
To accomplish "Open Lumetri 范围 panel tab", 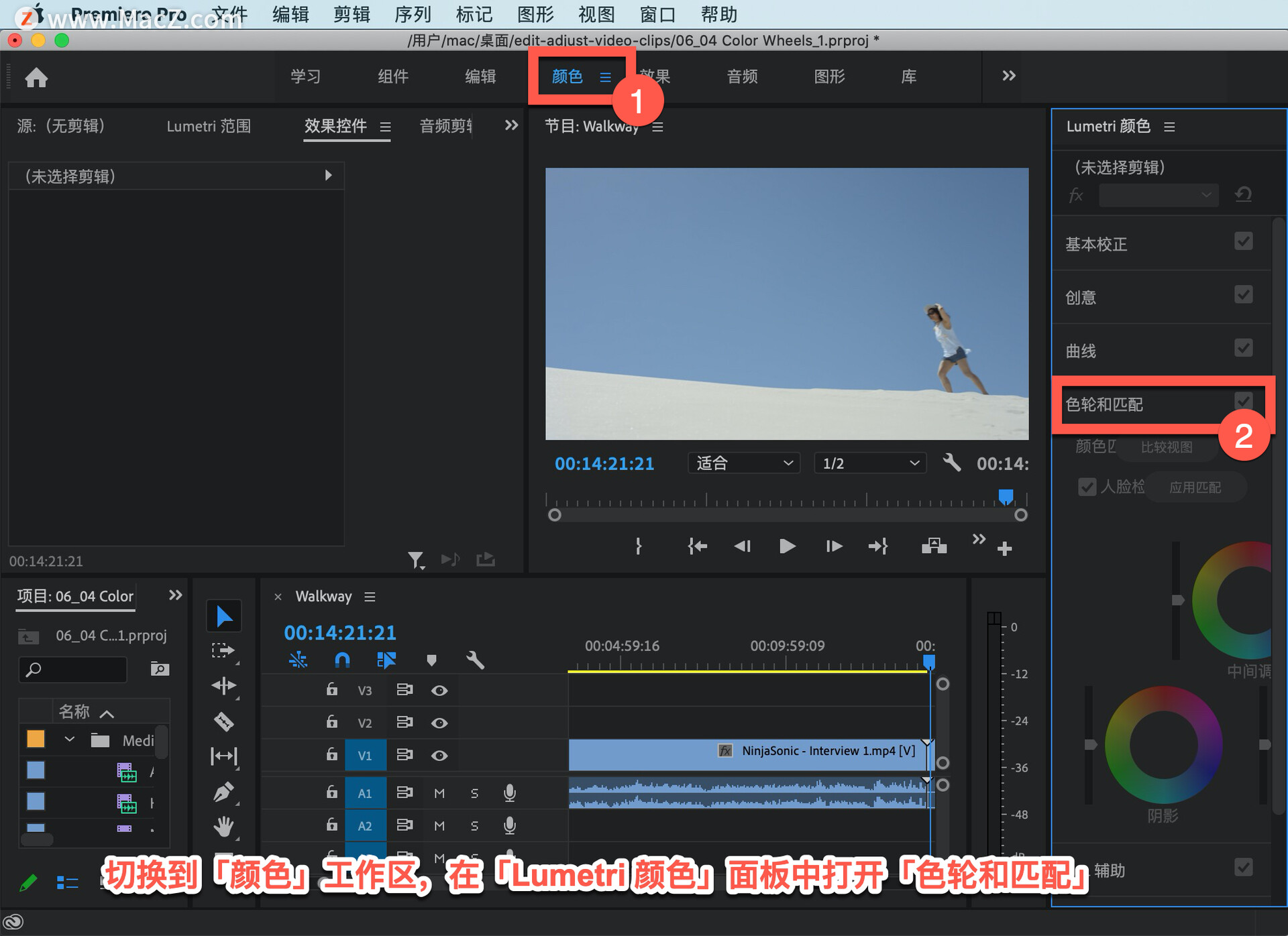I will pos(209,126).
